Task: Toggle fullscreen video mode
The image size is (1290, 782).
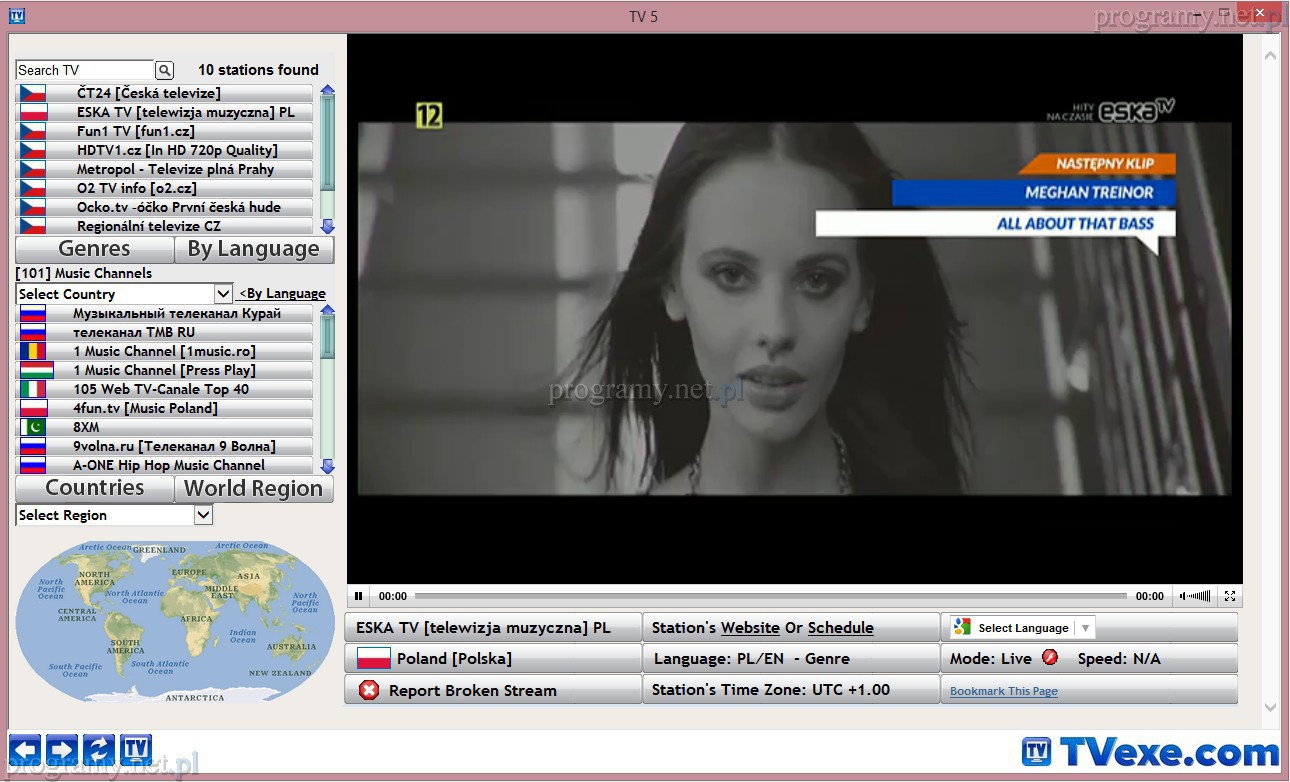Action: pos(1230,596)
